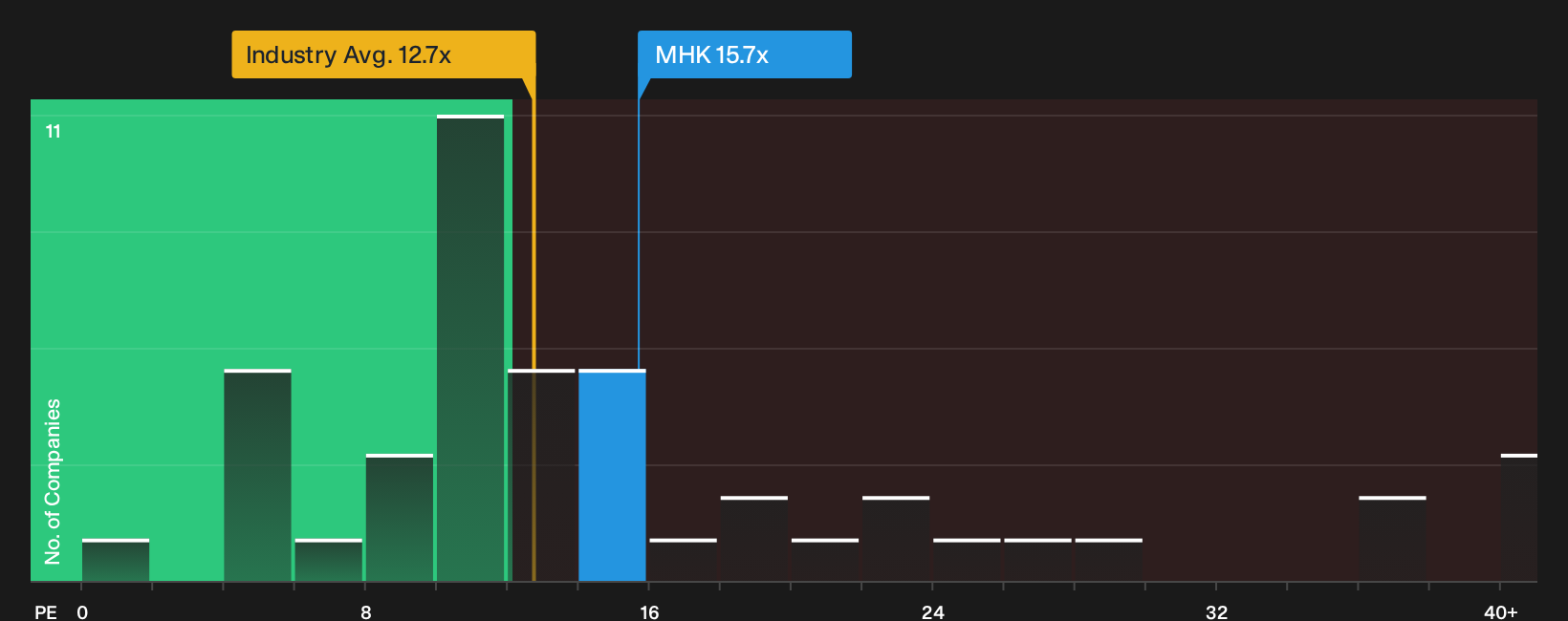Click the x-axis label 16
Viewport: 1568px width, 621px height.
(649, 611)
